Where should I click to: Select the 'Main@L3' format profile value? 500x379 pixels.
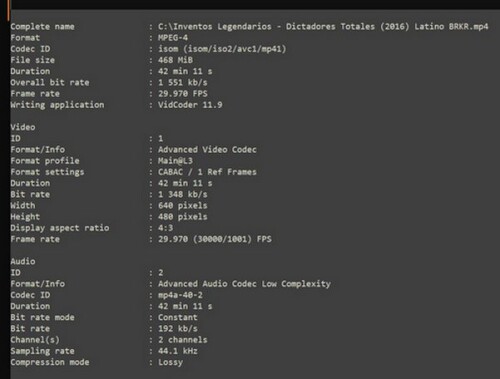tap(175, 161)
